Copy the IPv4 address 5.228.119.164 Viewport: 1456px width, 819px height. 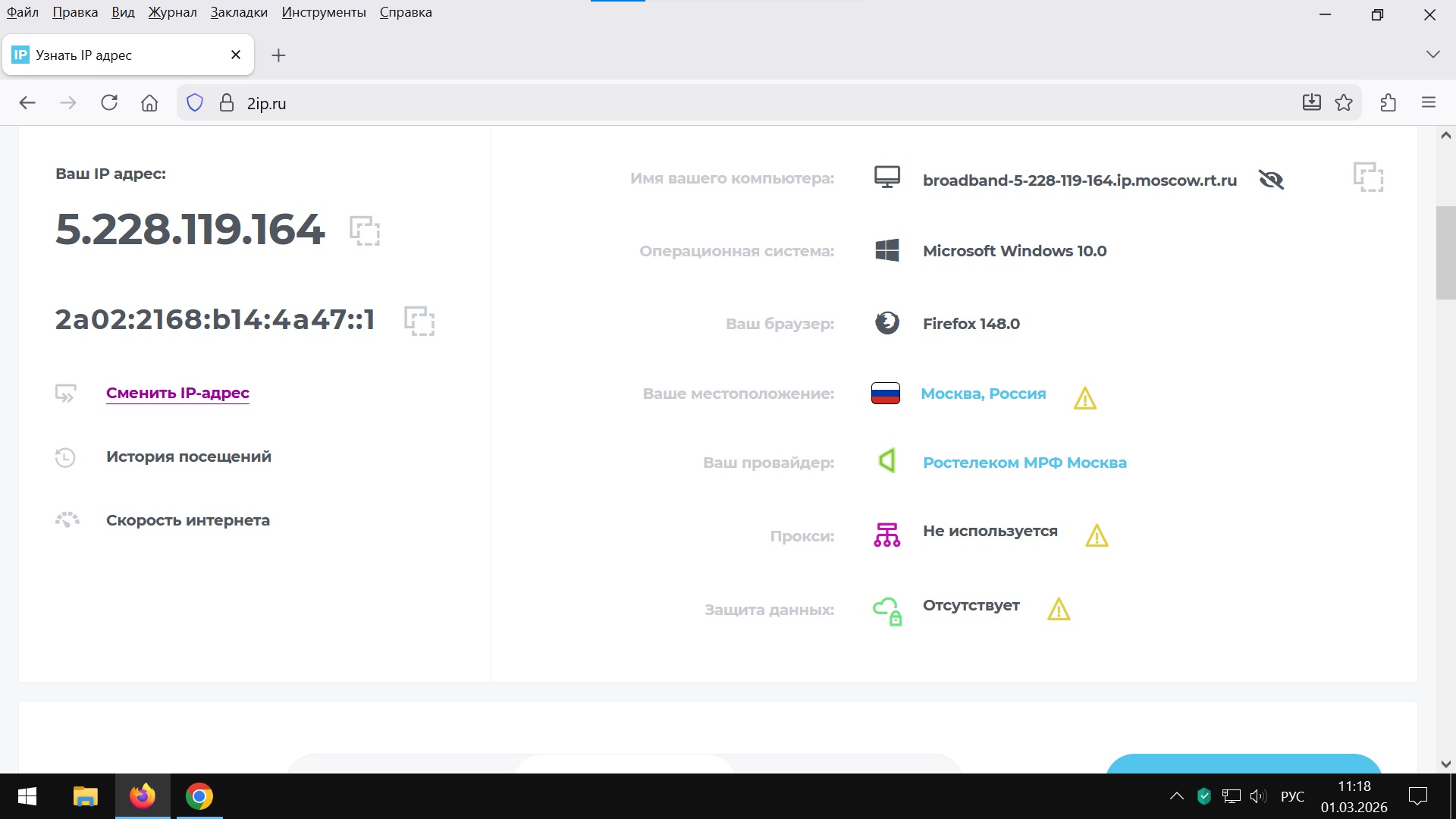[364, 231]
